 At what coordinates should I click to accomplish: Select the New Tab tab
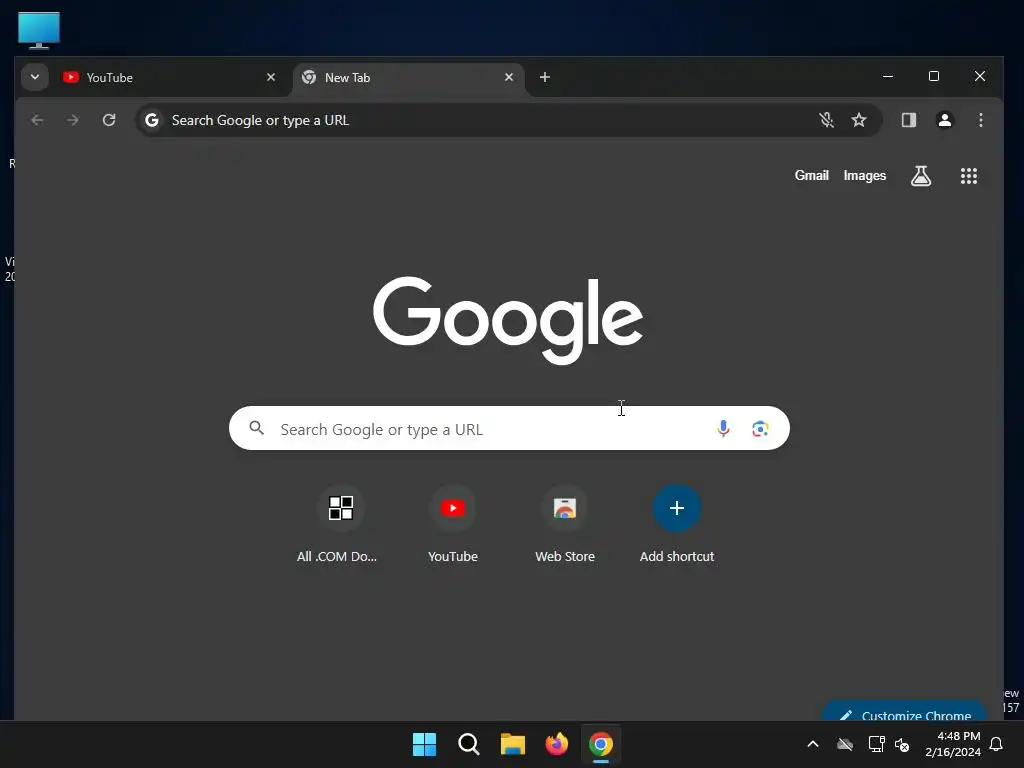408,77
